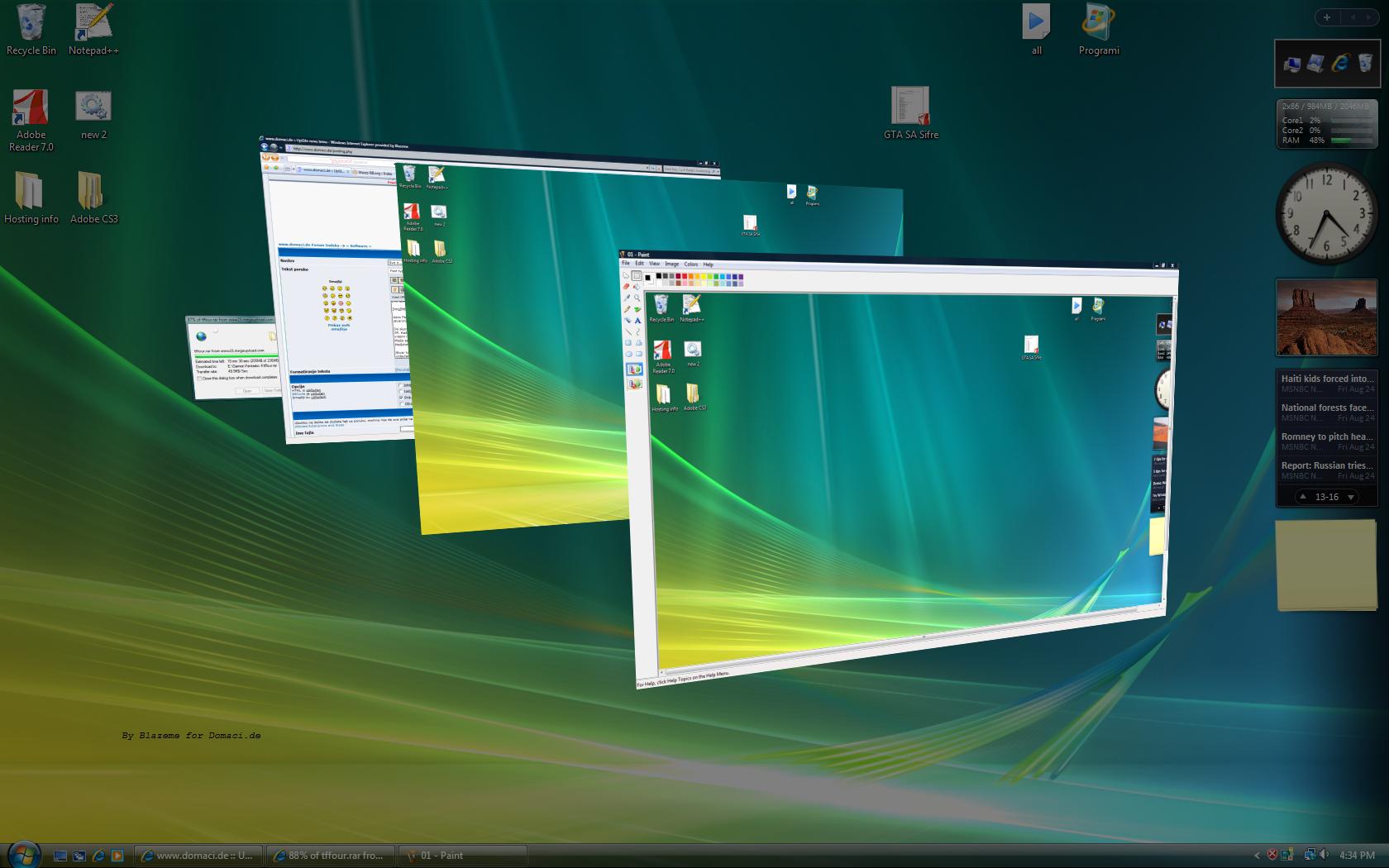Enable opaque selection option in Paint toolbox
The image size is (1389, 868).
[634, 369]
